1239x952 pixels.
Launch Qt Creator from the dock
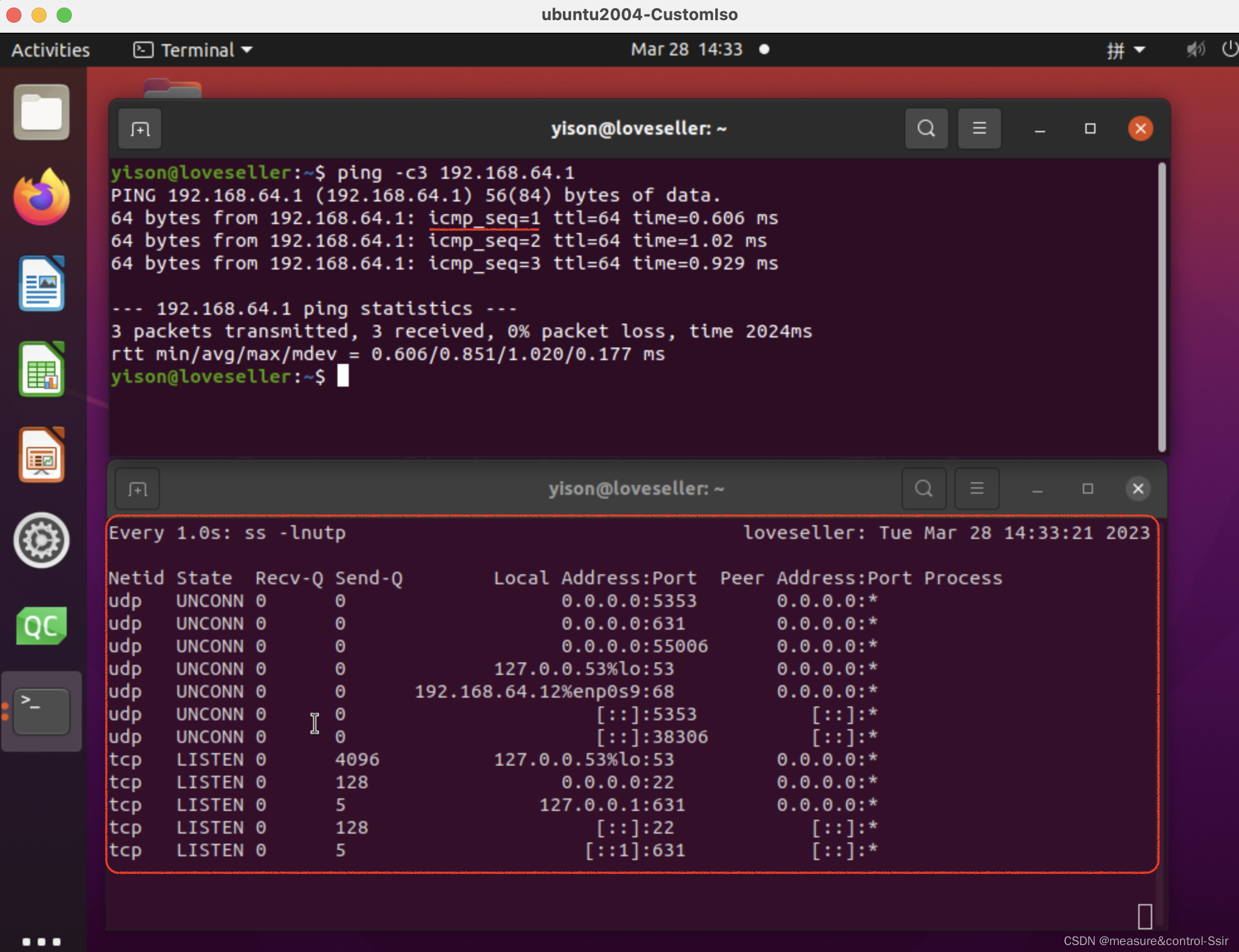pos(42,626)
